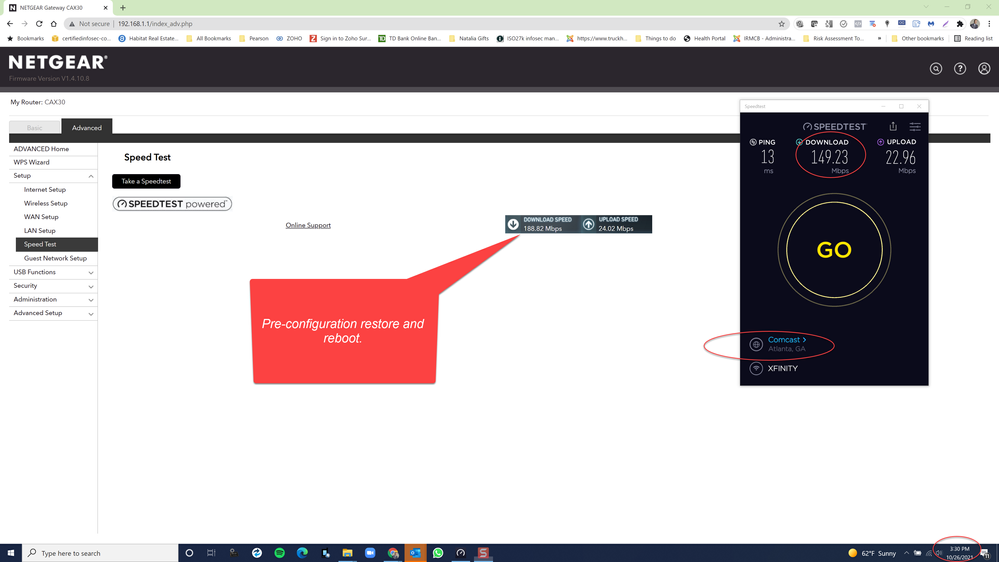Open the TD Bank Online bookmark
Viewport: 999px width, 562px height.
click(x=409, y=38)
